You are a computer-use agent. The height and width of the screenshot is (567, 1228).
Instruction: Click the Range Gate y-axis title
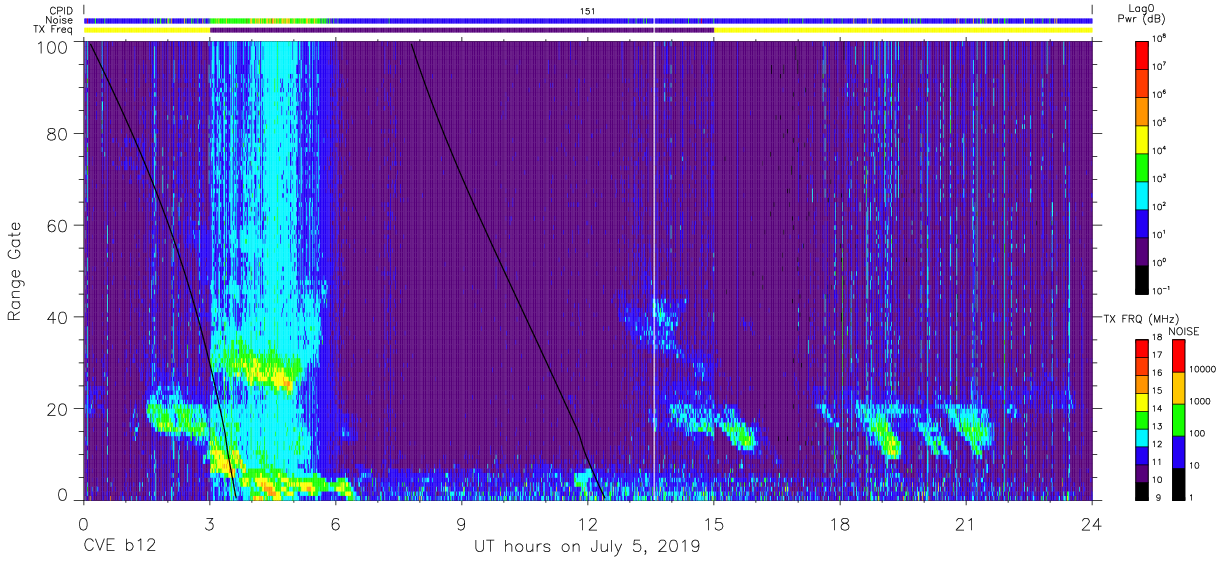click(x=15, y=271)
